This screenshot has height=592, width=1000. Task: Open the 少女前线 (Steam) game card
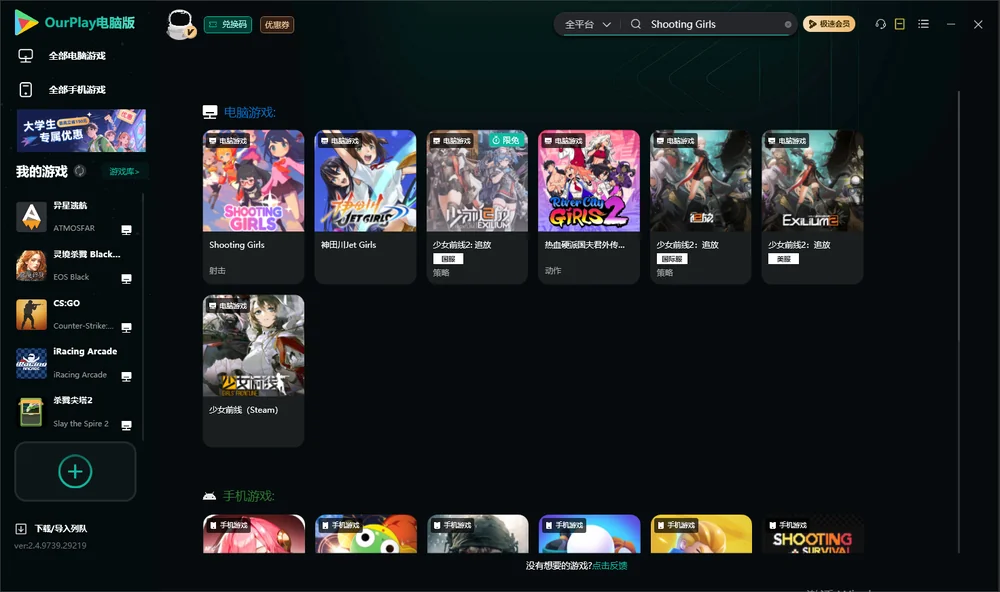[x=253, y=371]
